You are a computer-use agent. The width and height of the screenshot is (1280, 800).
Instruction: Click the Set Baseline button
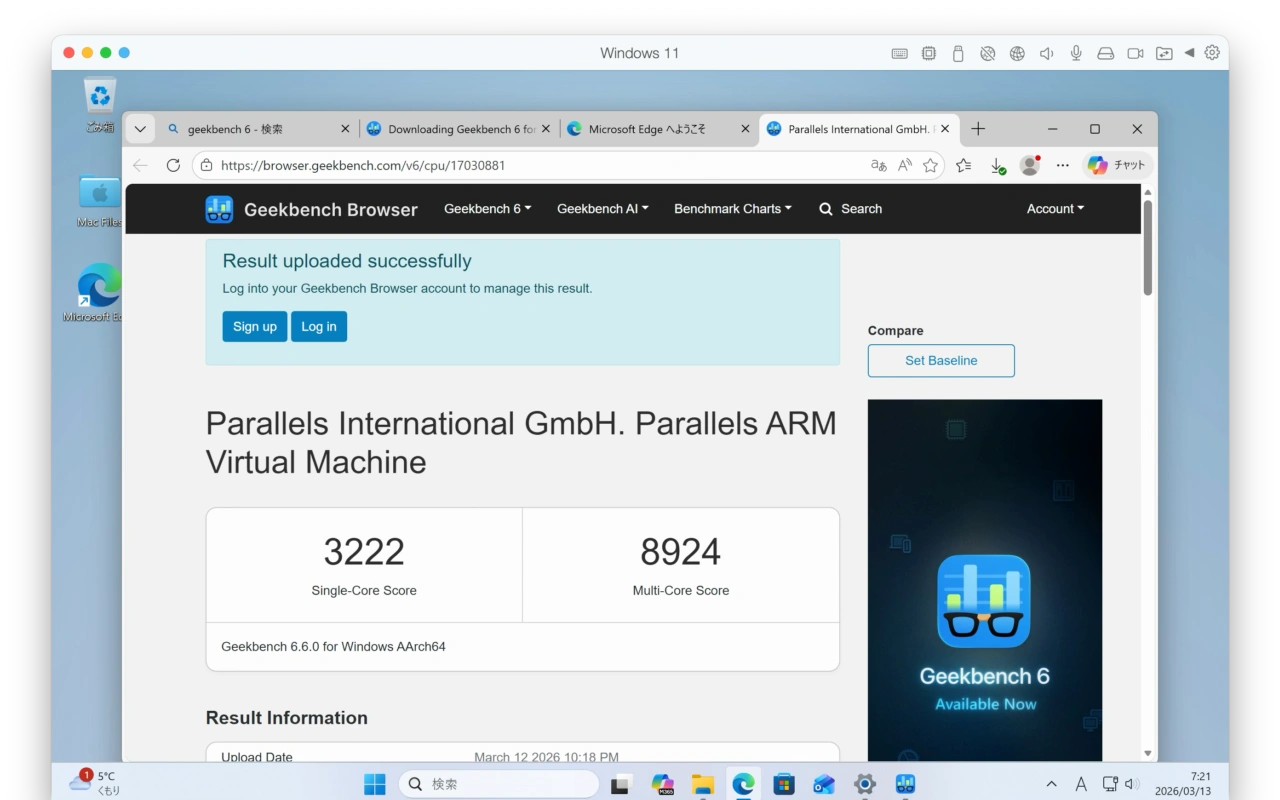[940, 361]
